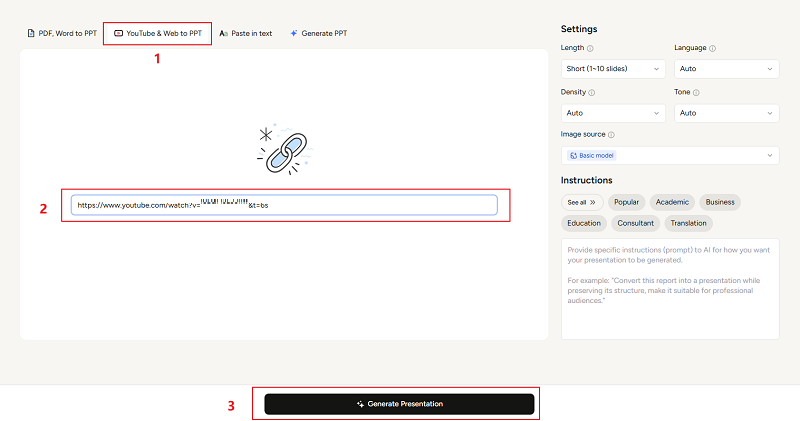This screenshot has height=421, width=800.
Task: Expand the Tone dropdown
Action: pyautogui.click(x=727, y=113)
